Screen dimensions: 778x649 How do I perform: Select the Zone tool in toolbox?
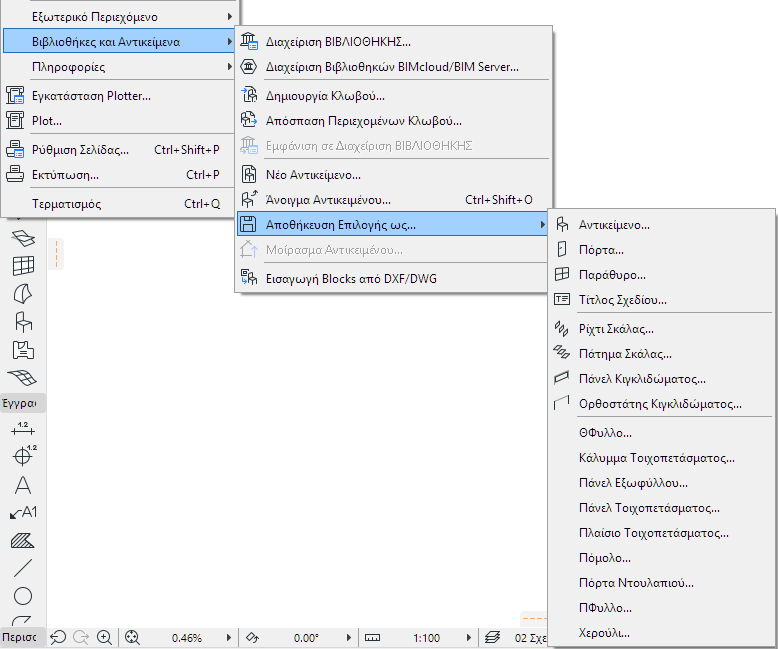23,350
